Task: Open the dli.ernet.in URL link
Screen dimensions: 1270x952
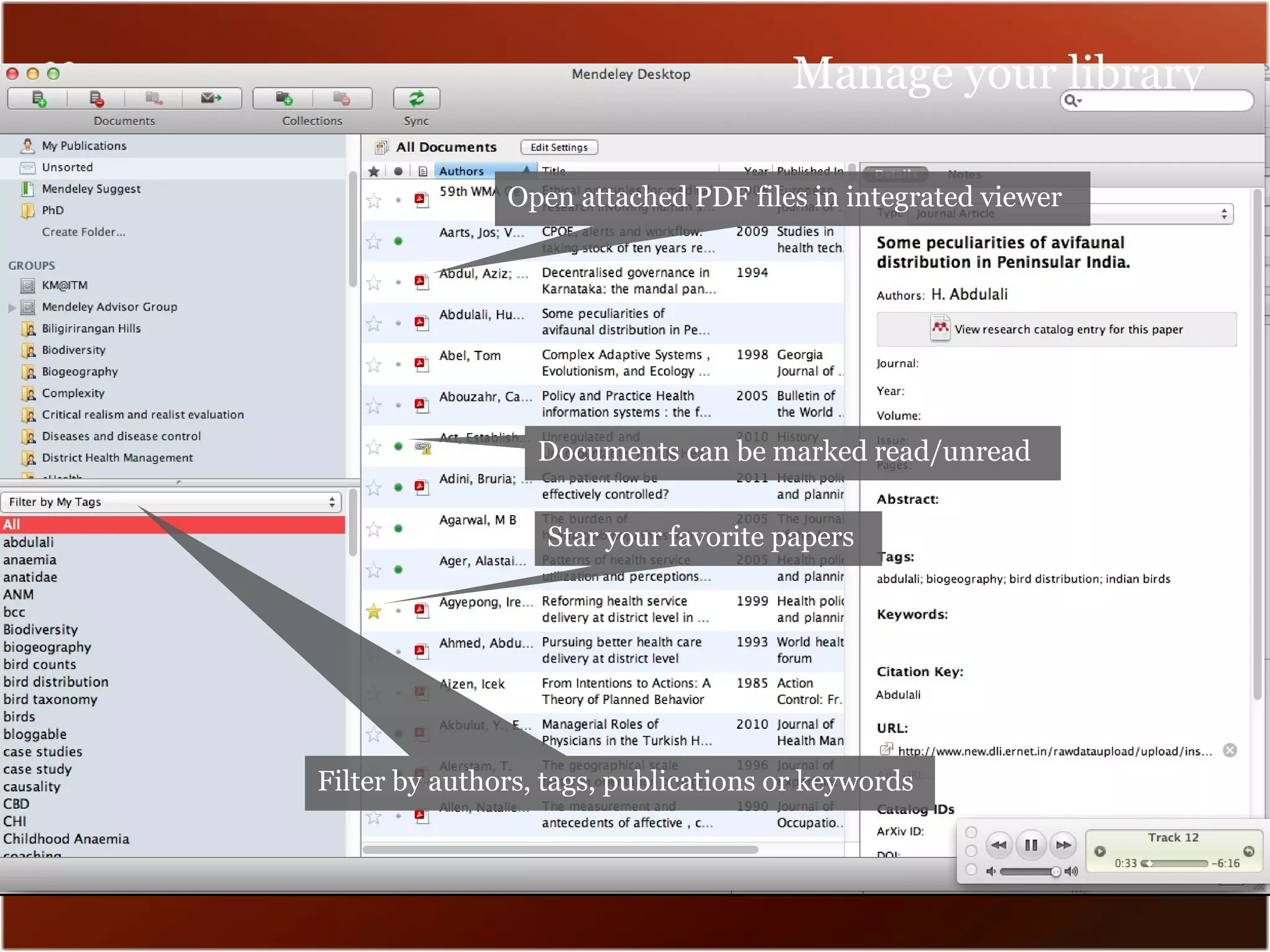Action: 1055,751
